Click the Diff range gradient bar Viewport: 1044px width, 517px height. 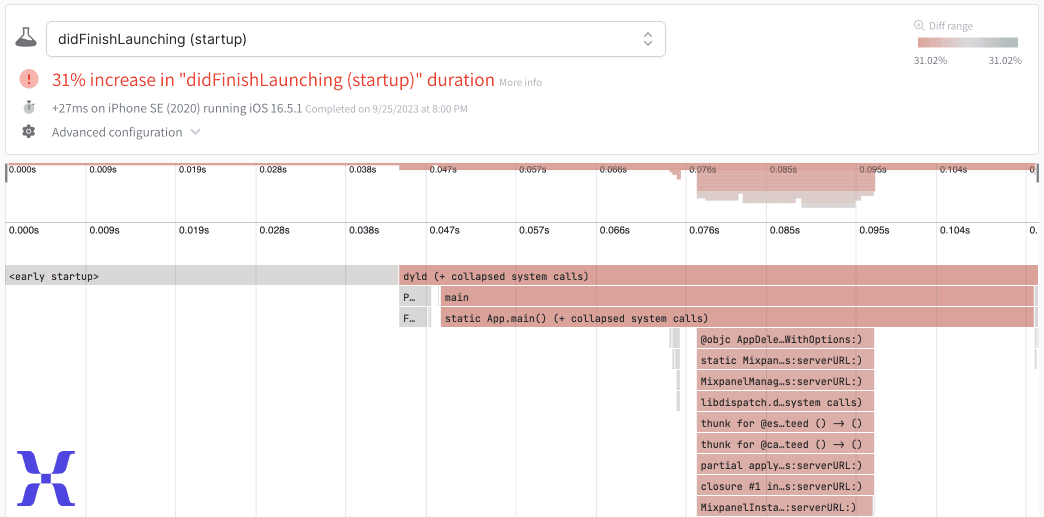pos(967,43)
